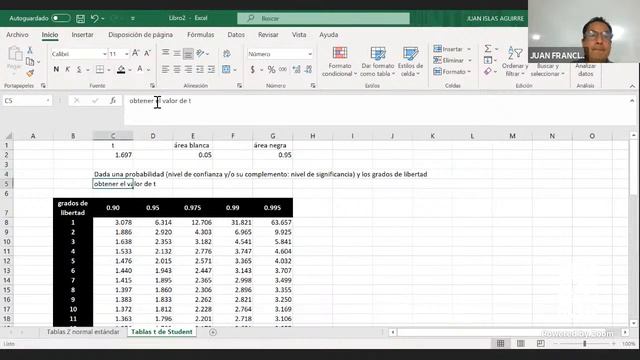Align text left in Alineación
The image size is (640, 360).
(165, 69)
